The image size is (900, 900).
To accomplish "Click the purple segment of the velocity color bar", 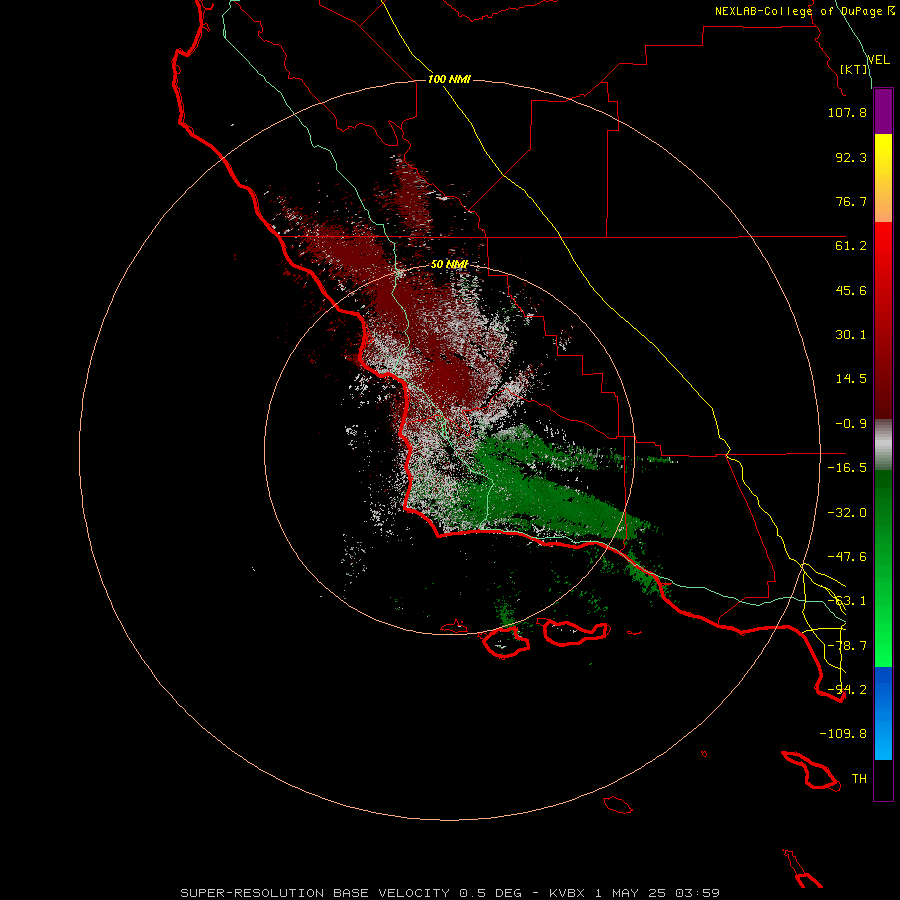I will click(883, 112).
